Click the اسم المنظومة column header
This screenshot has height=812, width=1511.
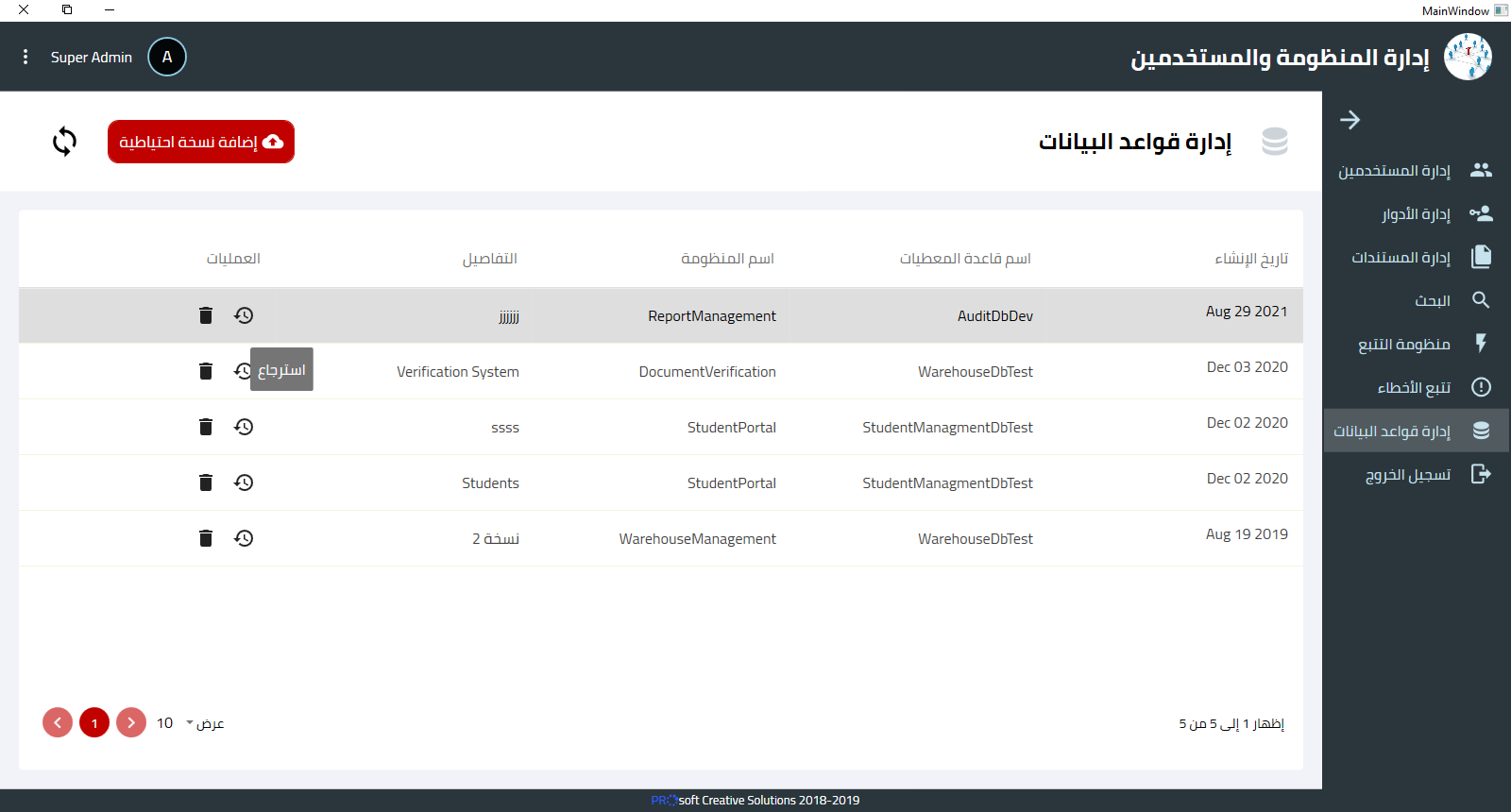pyautogui.click(x=727, y=259)
